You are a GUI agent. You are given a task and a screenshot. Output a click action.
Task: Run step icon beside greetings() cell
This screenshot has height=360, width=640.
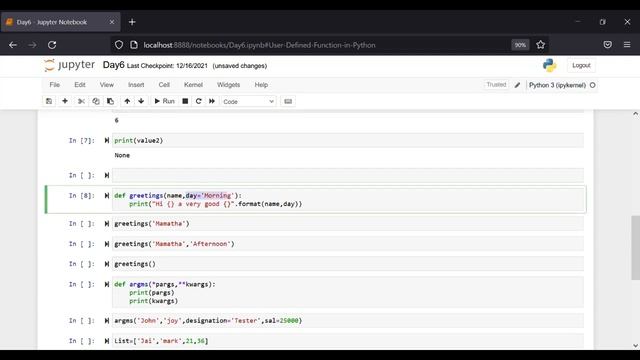pos(107,264)
